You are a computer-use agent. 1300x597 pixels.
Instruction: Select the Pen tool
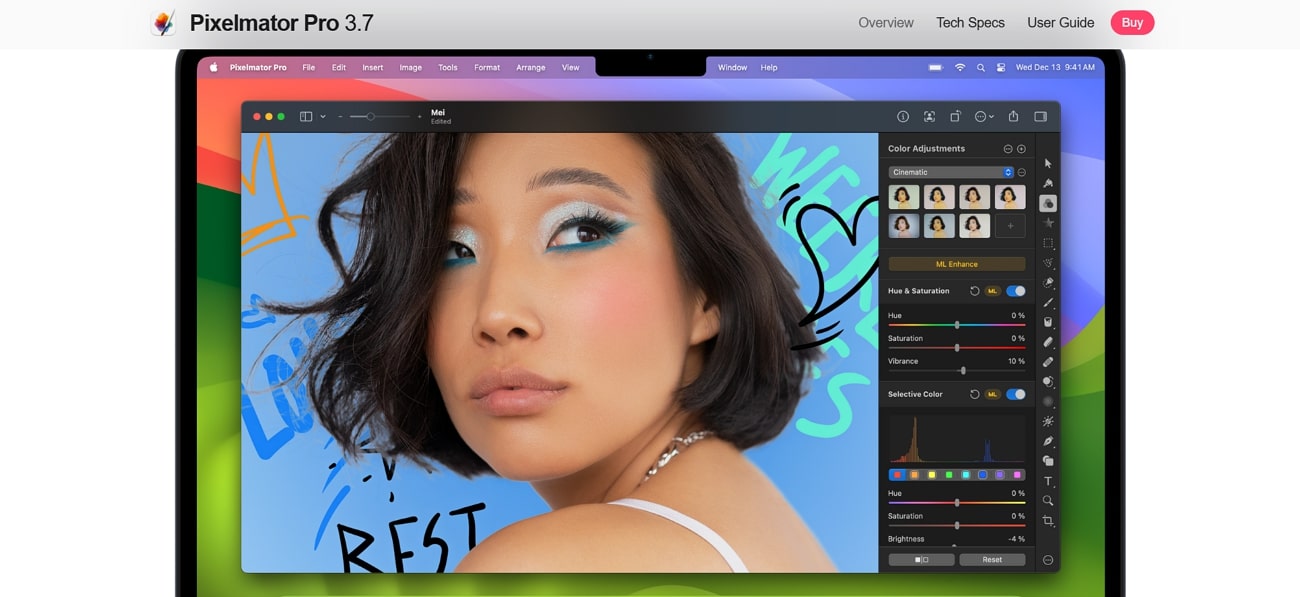click(x=1048, y=441)
